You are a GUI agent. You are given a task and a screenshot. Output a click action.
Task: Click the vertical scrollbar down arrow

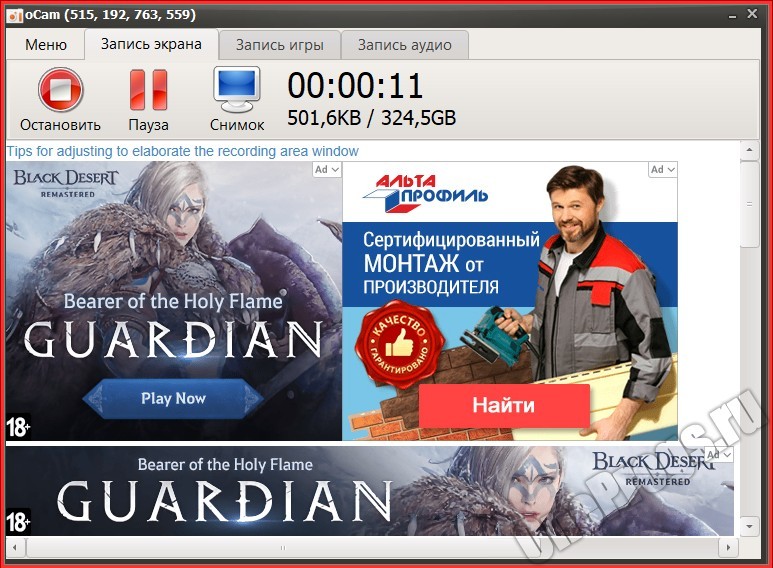pyautogui.click(x=749, y=526)
